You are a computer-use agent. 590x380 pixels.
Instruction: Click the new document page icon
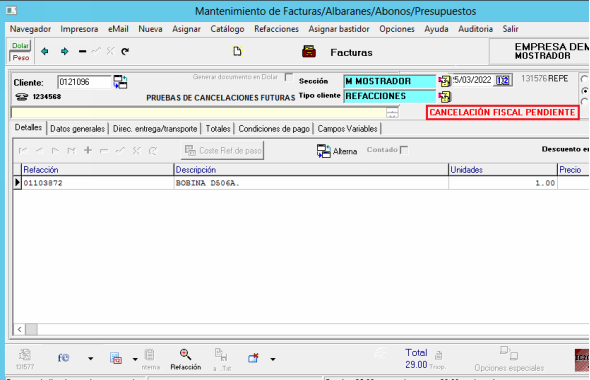[x=237, y=51]
